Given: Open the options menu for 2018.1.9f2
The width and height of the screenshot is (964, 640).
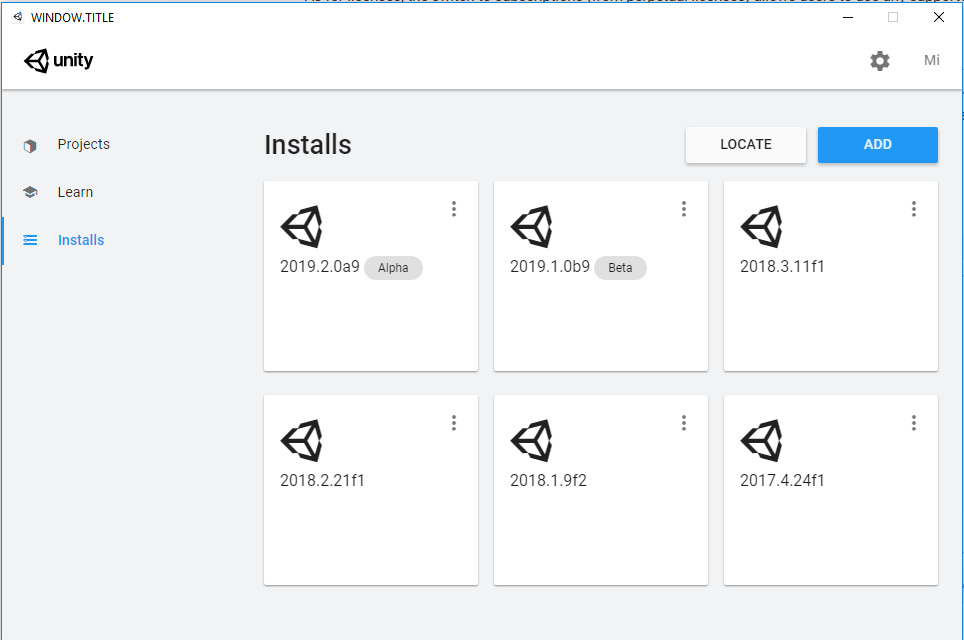Looking at the screenshot, I should click(684, 423).
